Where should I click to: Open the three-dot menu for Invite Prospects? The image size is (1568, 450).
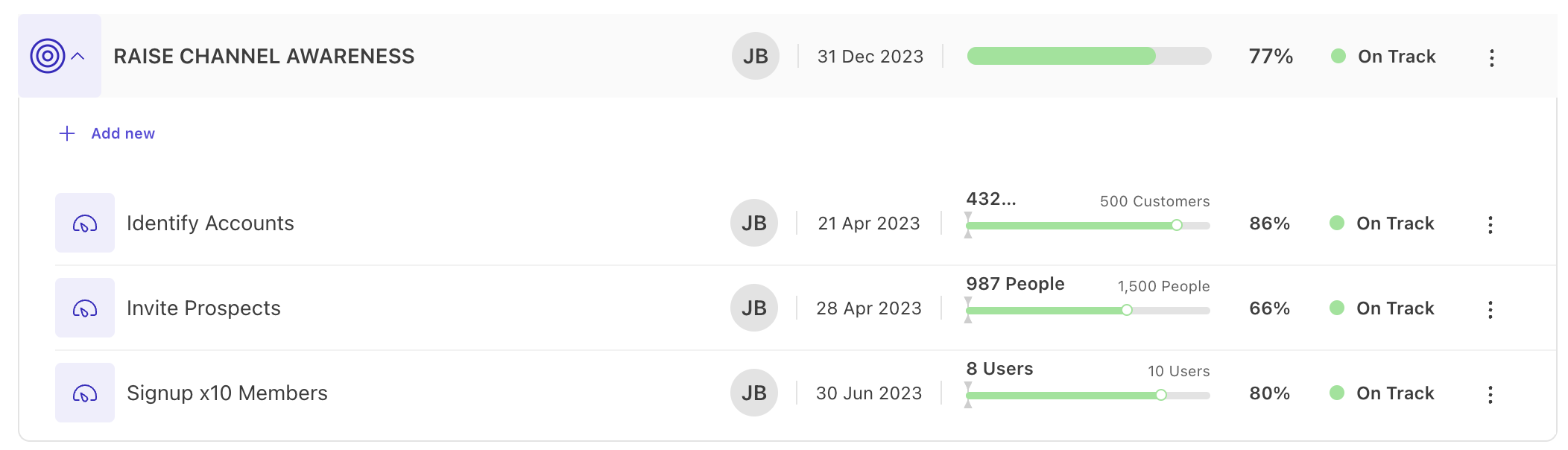[x=1490, y=309]
